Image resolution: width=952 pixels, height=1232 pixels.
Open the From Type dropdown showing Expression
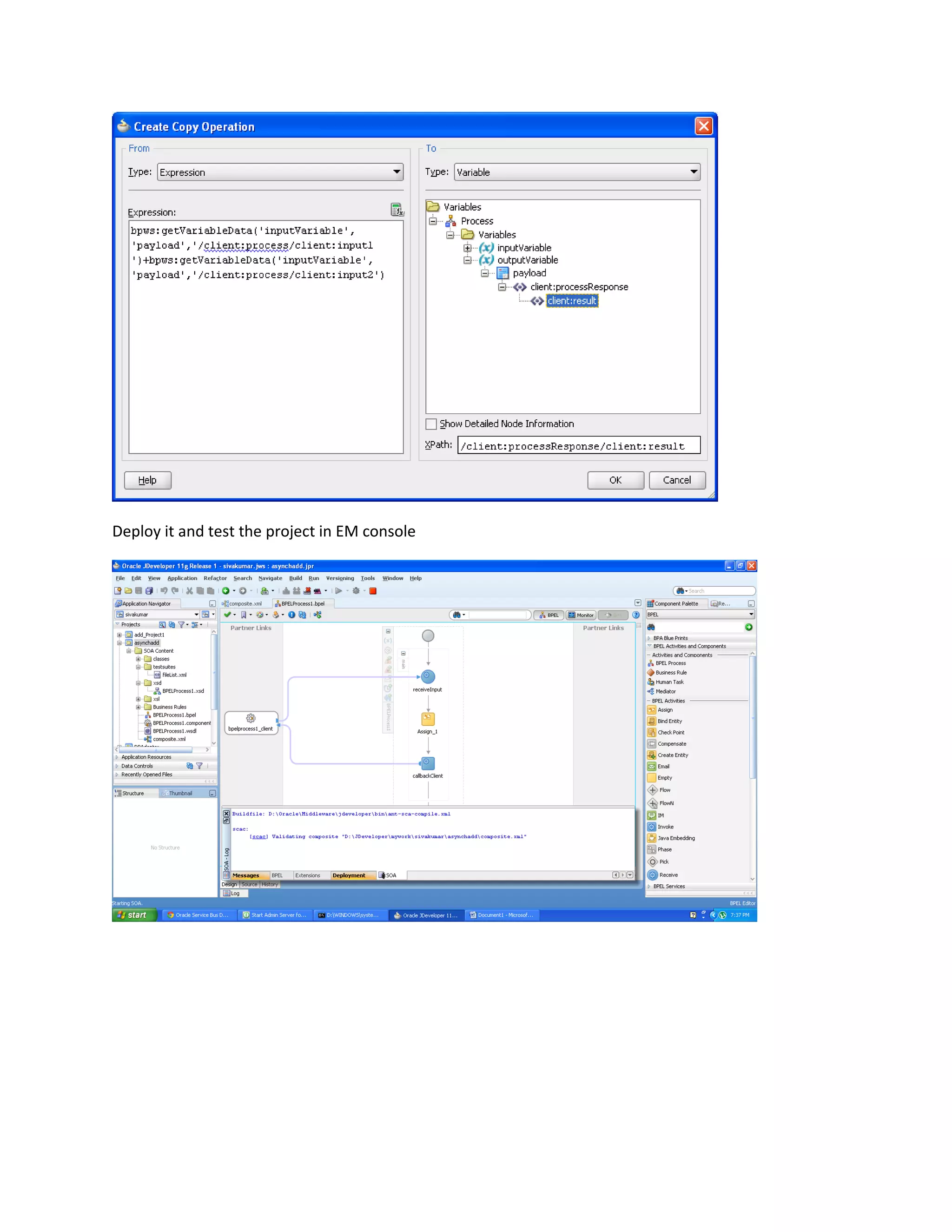(x=280, y=172)
